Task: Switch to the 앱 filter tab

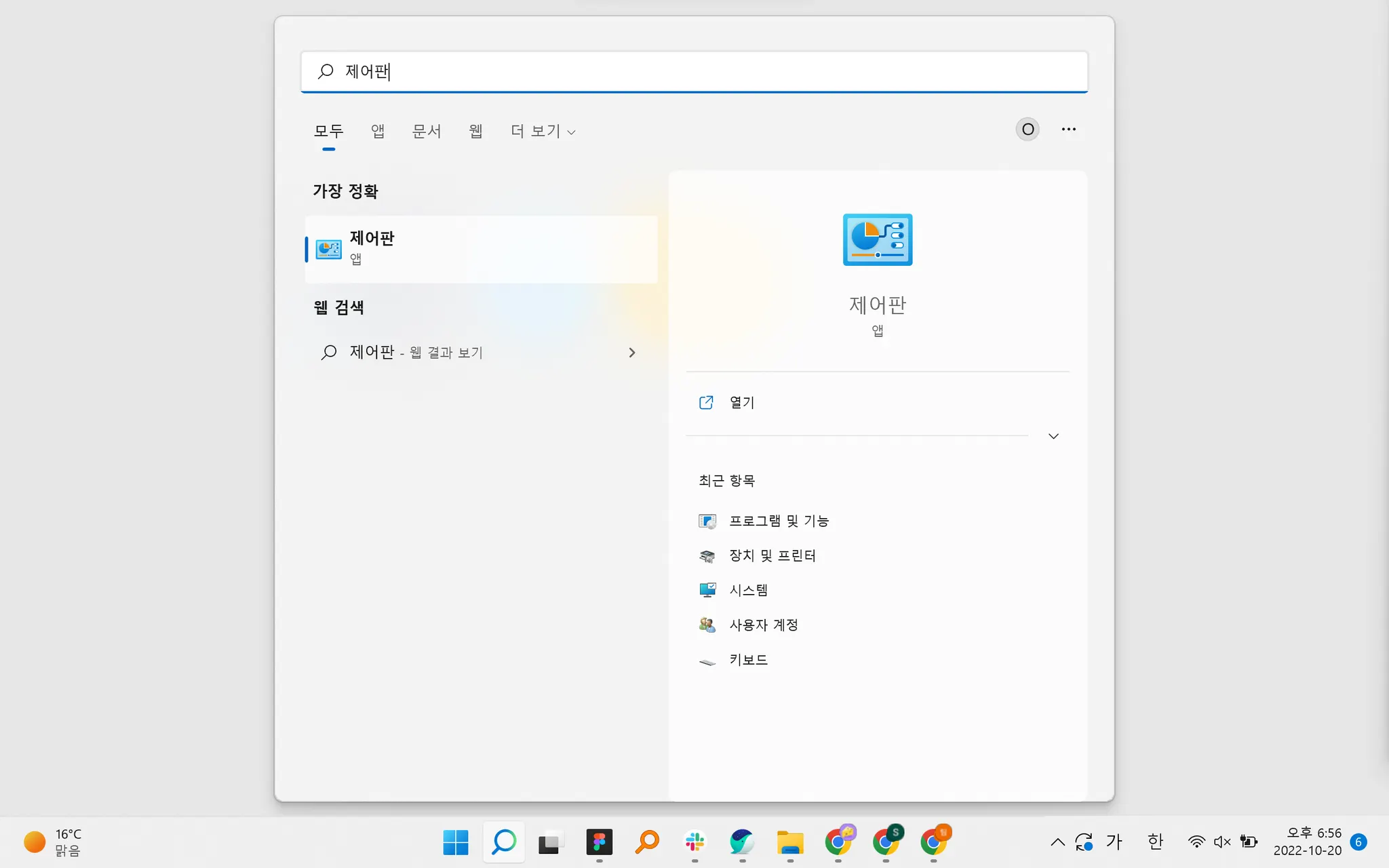Action: coord(378,131)
